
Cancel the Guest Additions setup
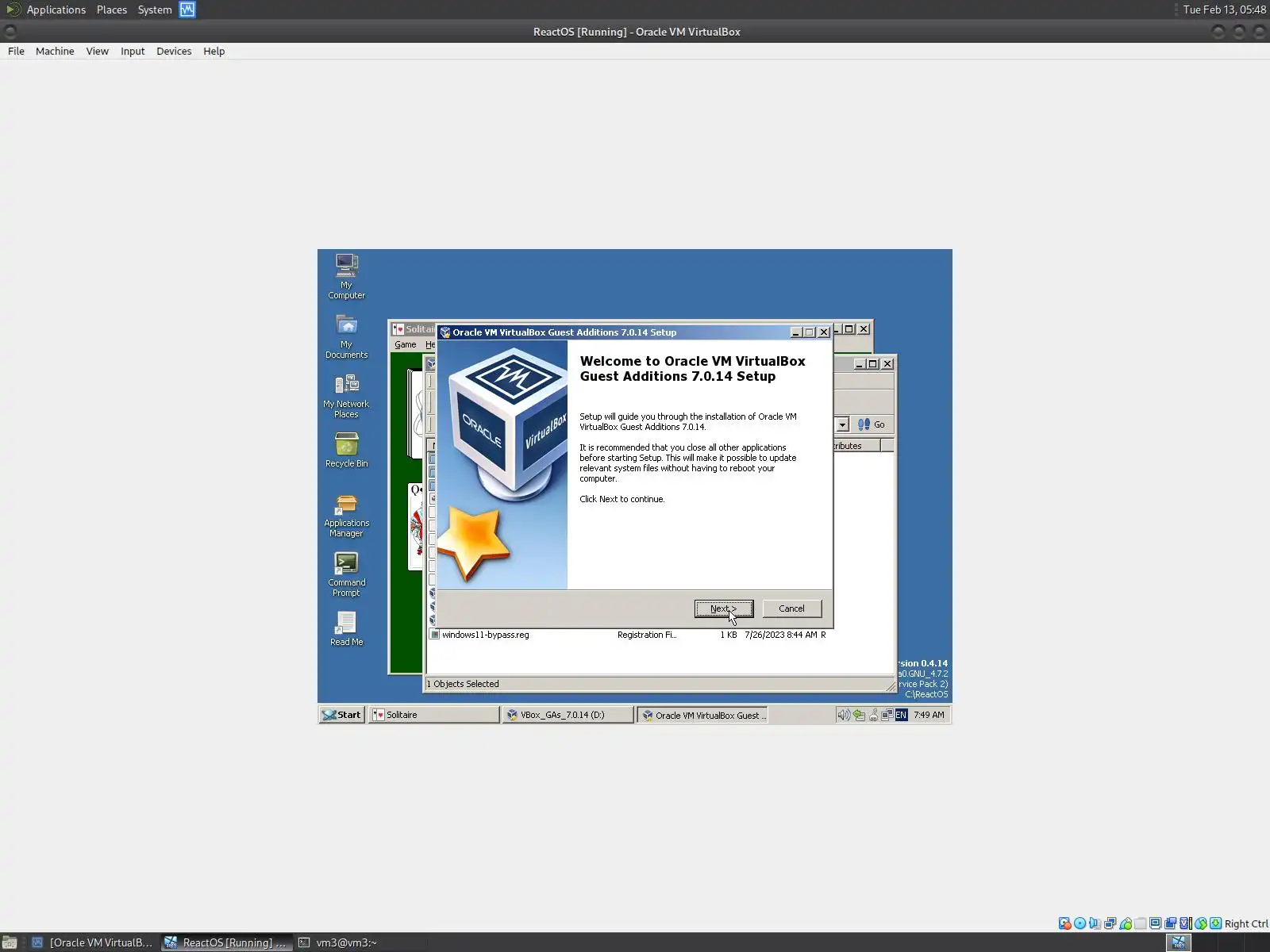[791, 608]
